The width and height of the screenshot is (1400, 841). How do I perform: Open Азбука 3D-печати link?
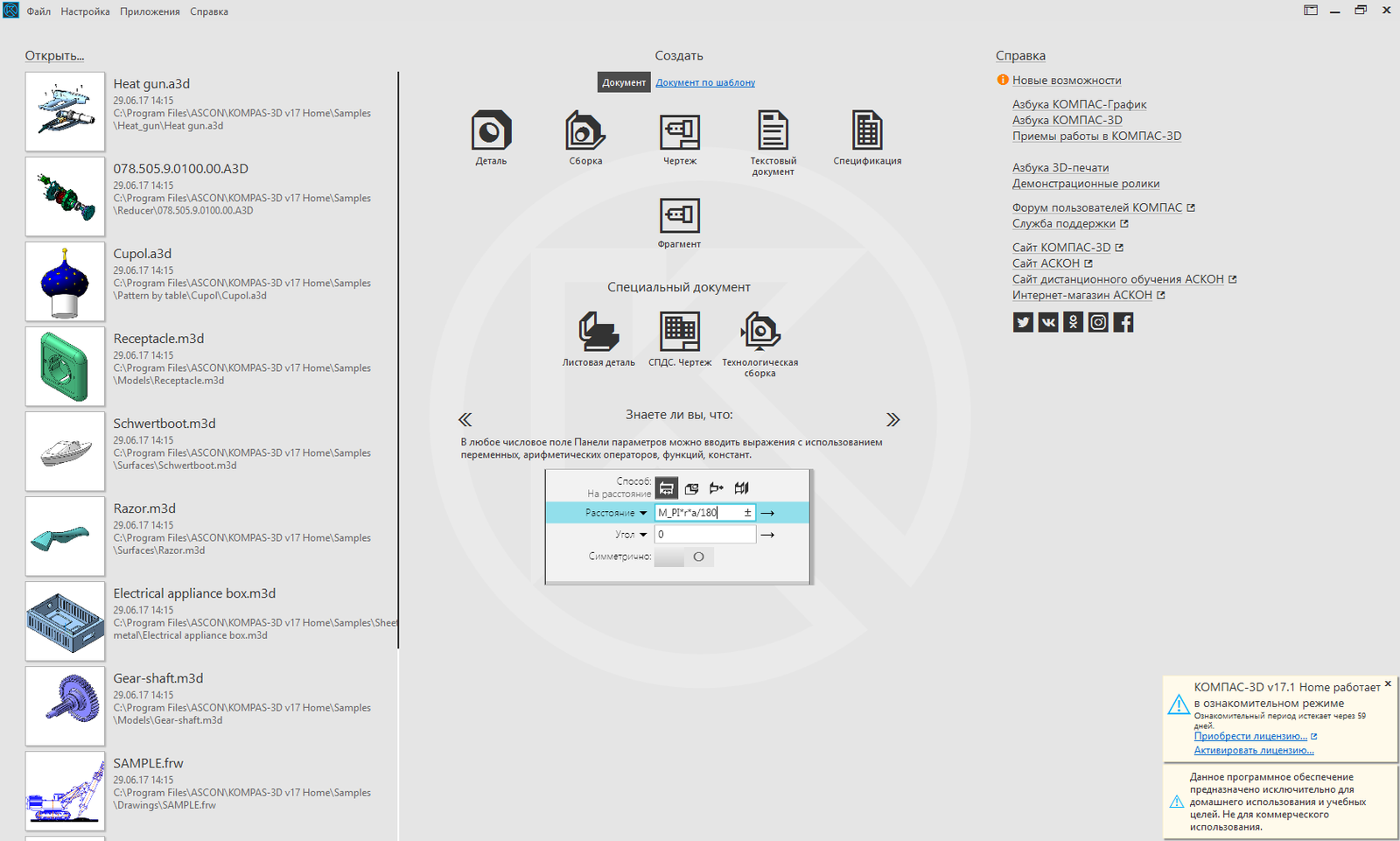tap(1060, 167)
